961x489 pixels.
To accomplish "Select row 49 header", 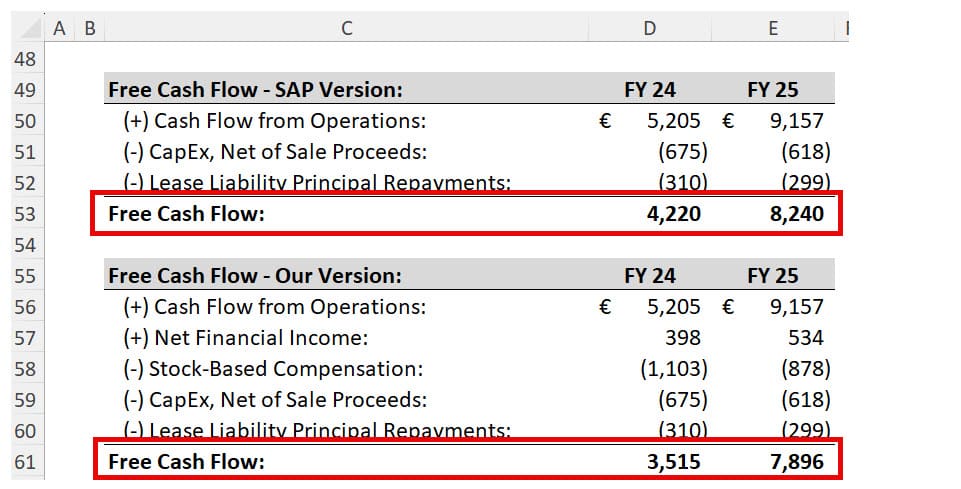I will pyautogui.click(x=28, y=89).
